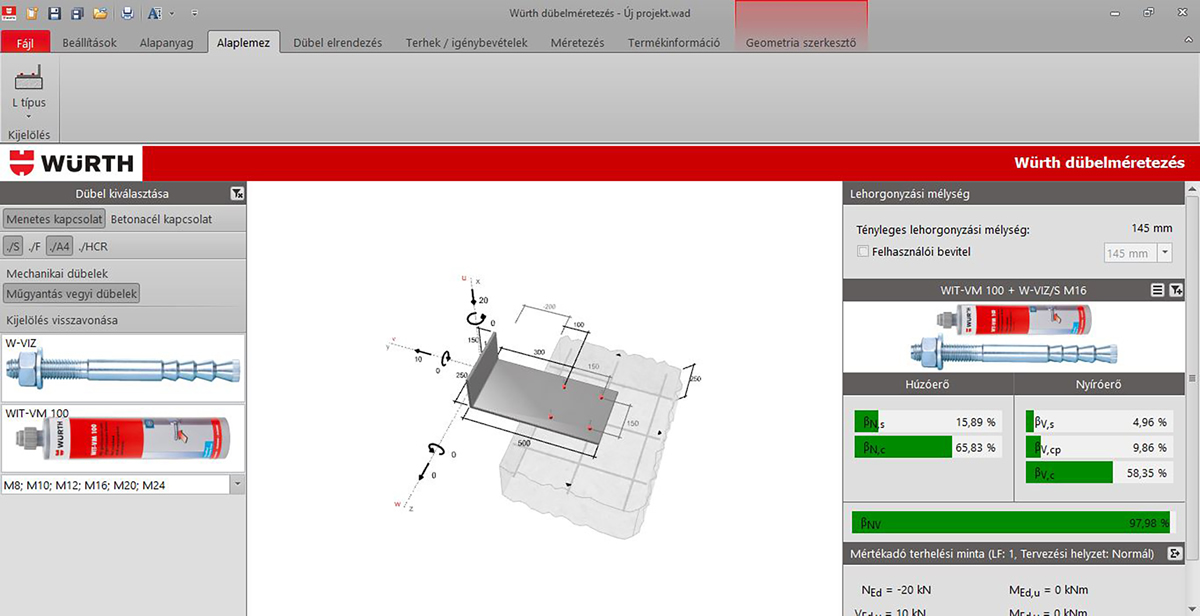
Task: Toggle the ./A4 stainless filter
Action: pos(59,246)
